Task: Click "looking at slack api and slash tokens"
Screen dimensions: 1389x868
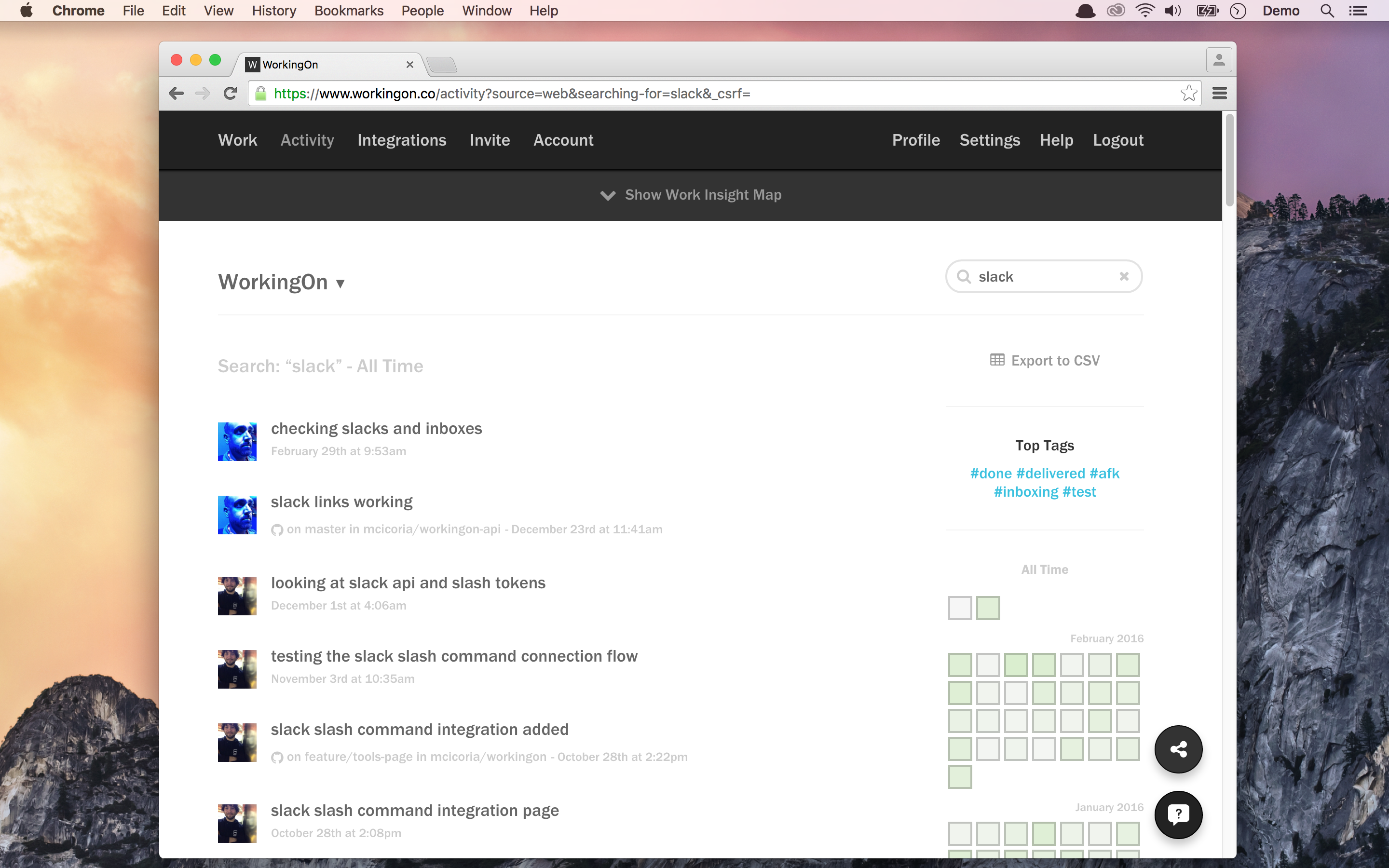Action: [x=408, y=583]
